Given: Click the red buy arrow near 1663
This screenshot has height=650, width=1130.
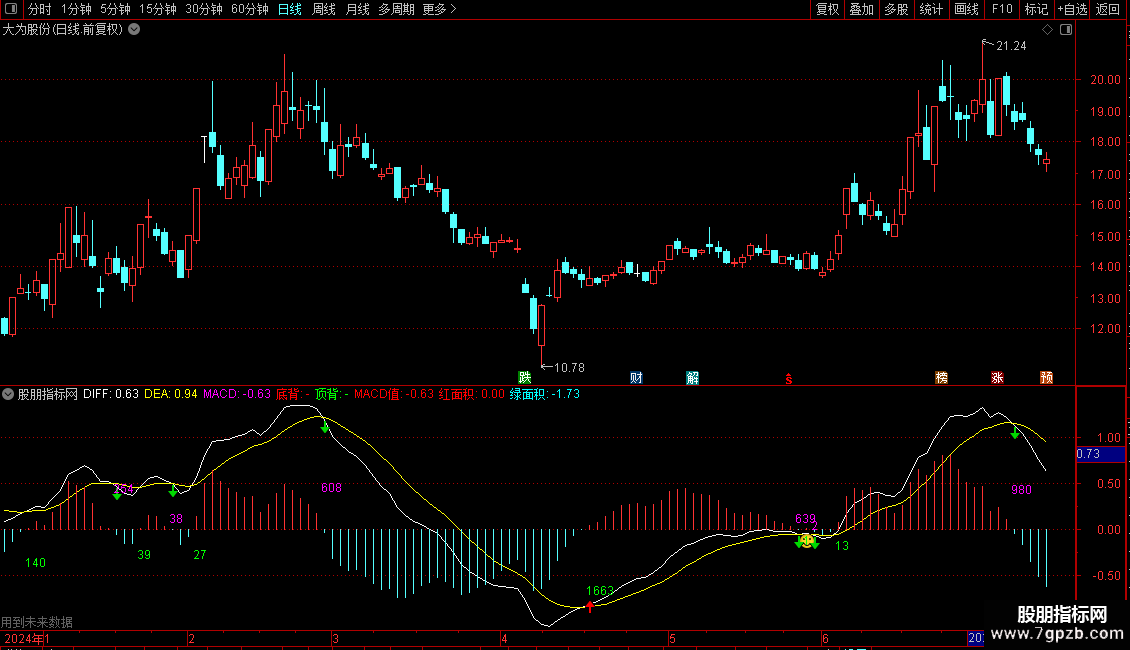Looking at the screenshot, I should (x=590, y=606).
